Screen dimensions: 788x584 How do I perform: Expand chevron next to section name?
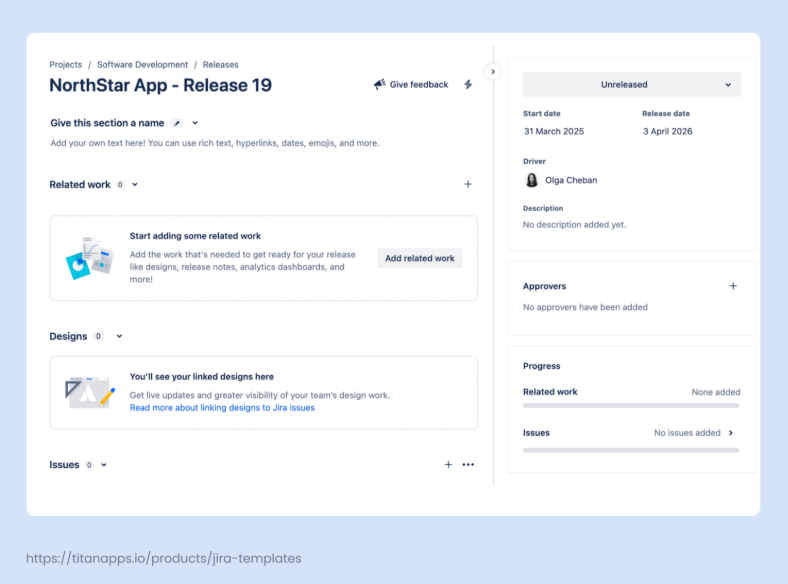pos(195,123)
